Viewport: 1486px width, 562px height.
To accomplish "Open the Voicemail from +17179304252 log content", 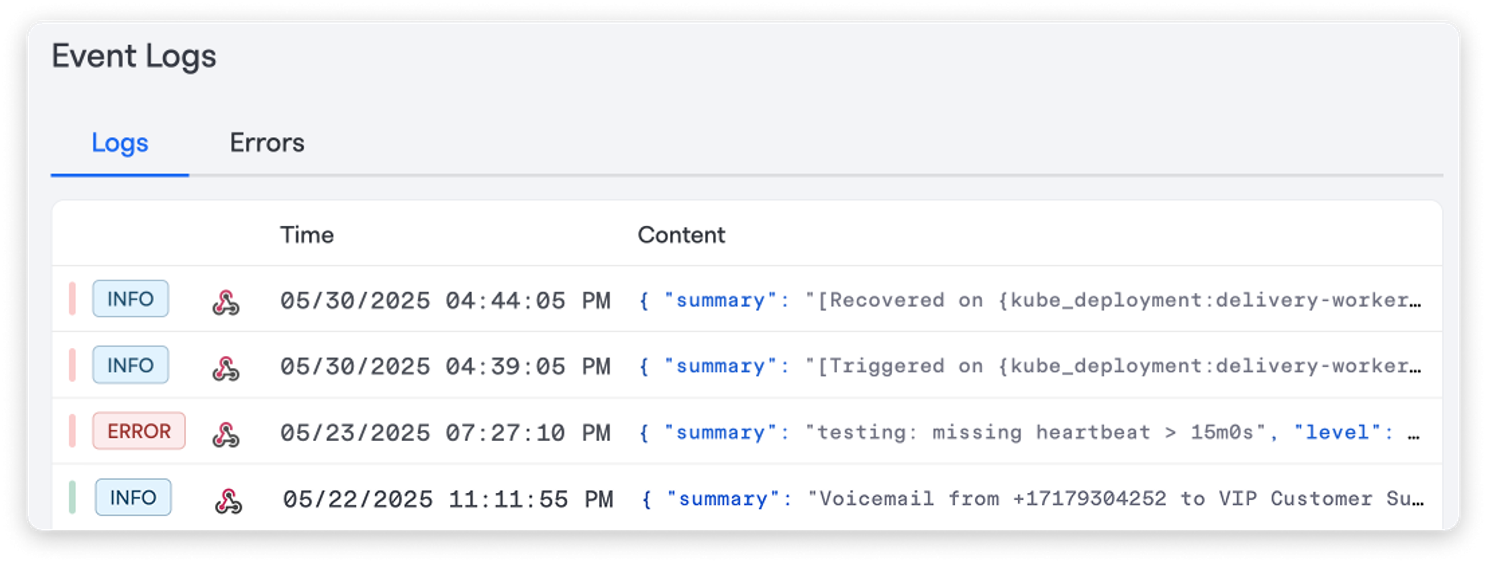I will click(x=1033, y=498).
